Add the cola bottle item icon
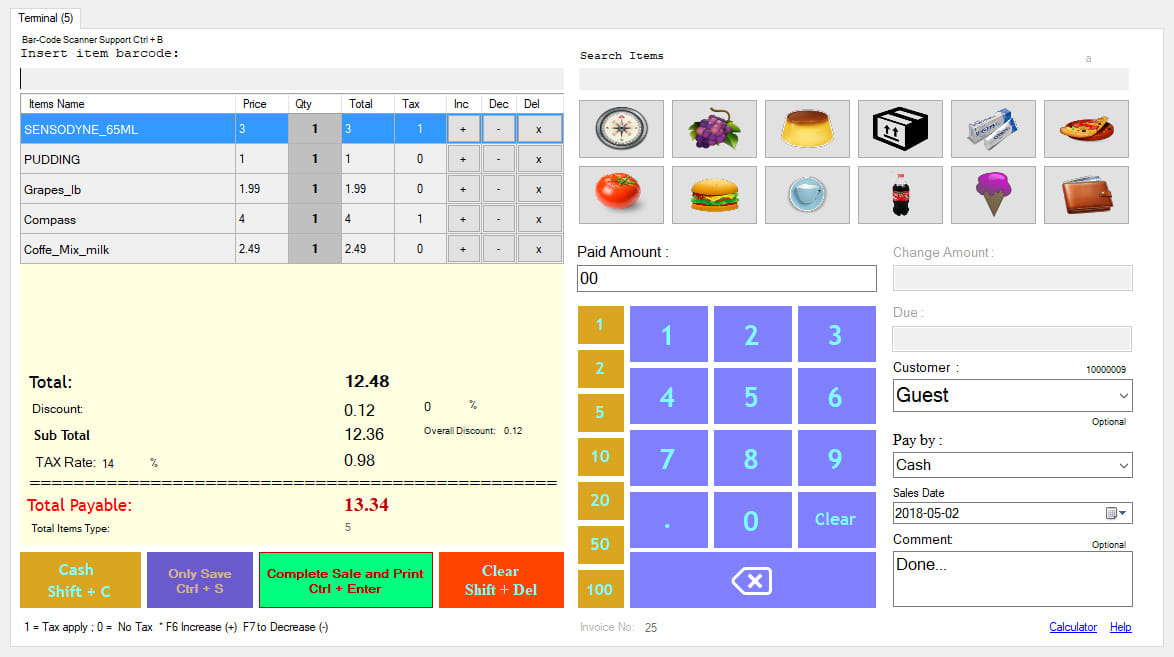Image resolution: width=1174 pixels, height=657 pixels. click(900, 195)
